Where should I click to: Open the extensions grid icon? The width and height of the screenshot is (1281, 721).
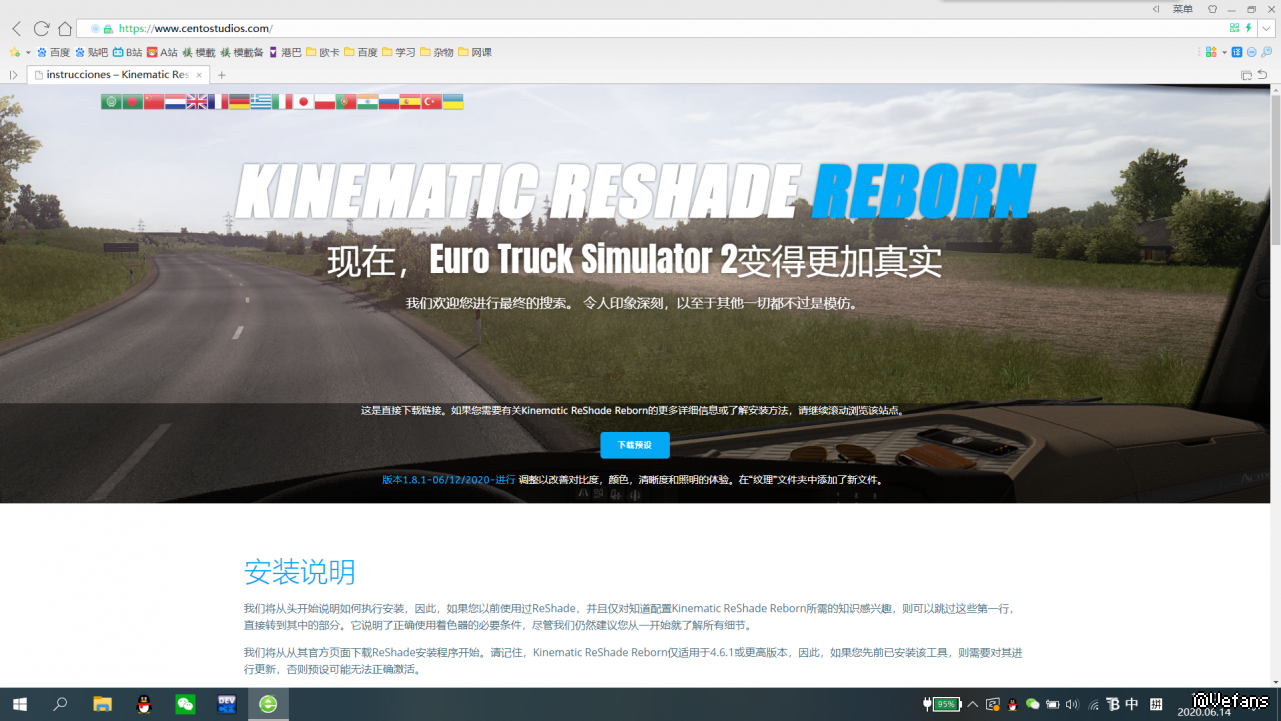1211,52
